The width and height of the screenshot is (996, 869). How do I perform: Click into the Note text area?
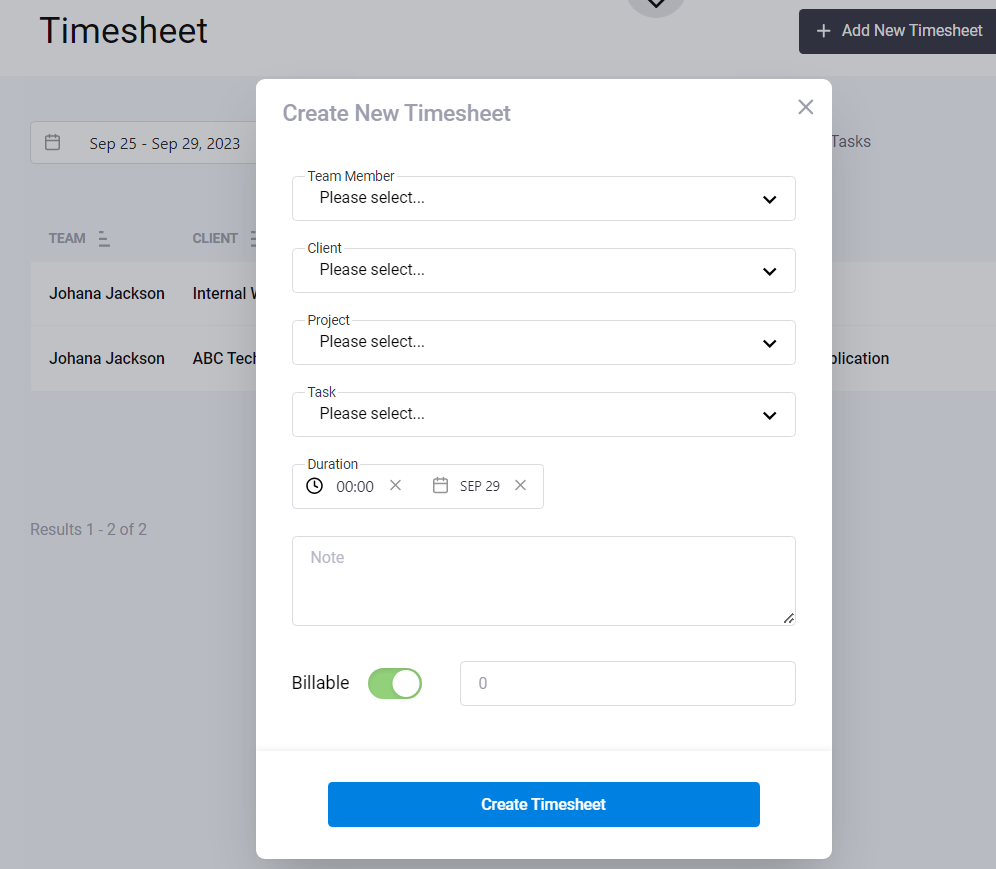[x=544, y=581]
